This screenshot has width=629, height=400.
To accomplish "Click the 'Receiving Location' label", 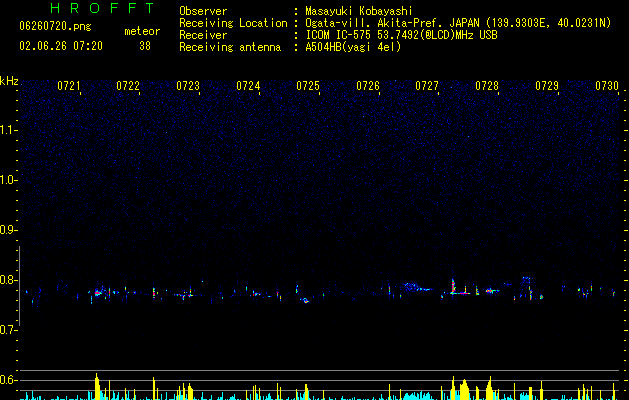I will (x=233, y=23).
